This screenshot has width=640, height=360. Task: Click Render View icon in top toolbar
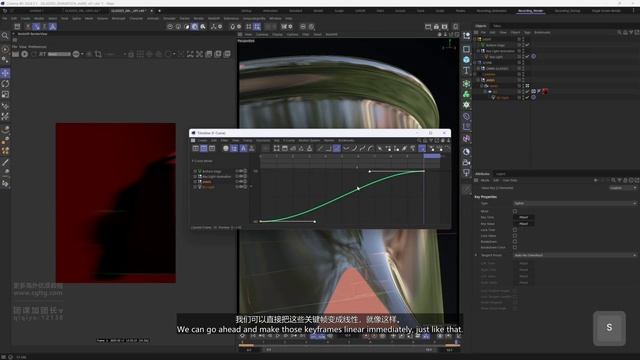pos(428,27)
